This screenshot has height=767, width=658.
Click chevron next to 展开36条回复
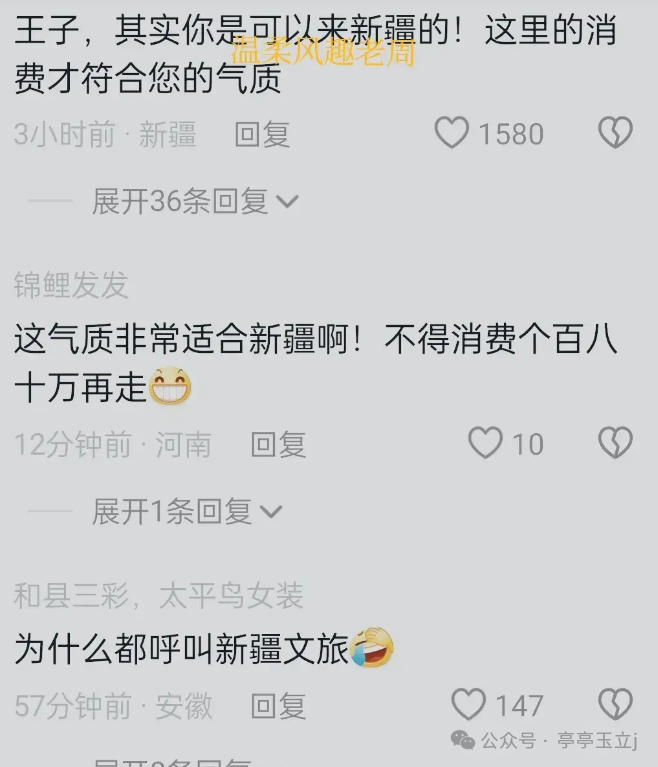(287, 202)
